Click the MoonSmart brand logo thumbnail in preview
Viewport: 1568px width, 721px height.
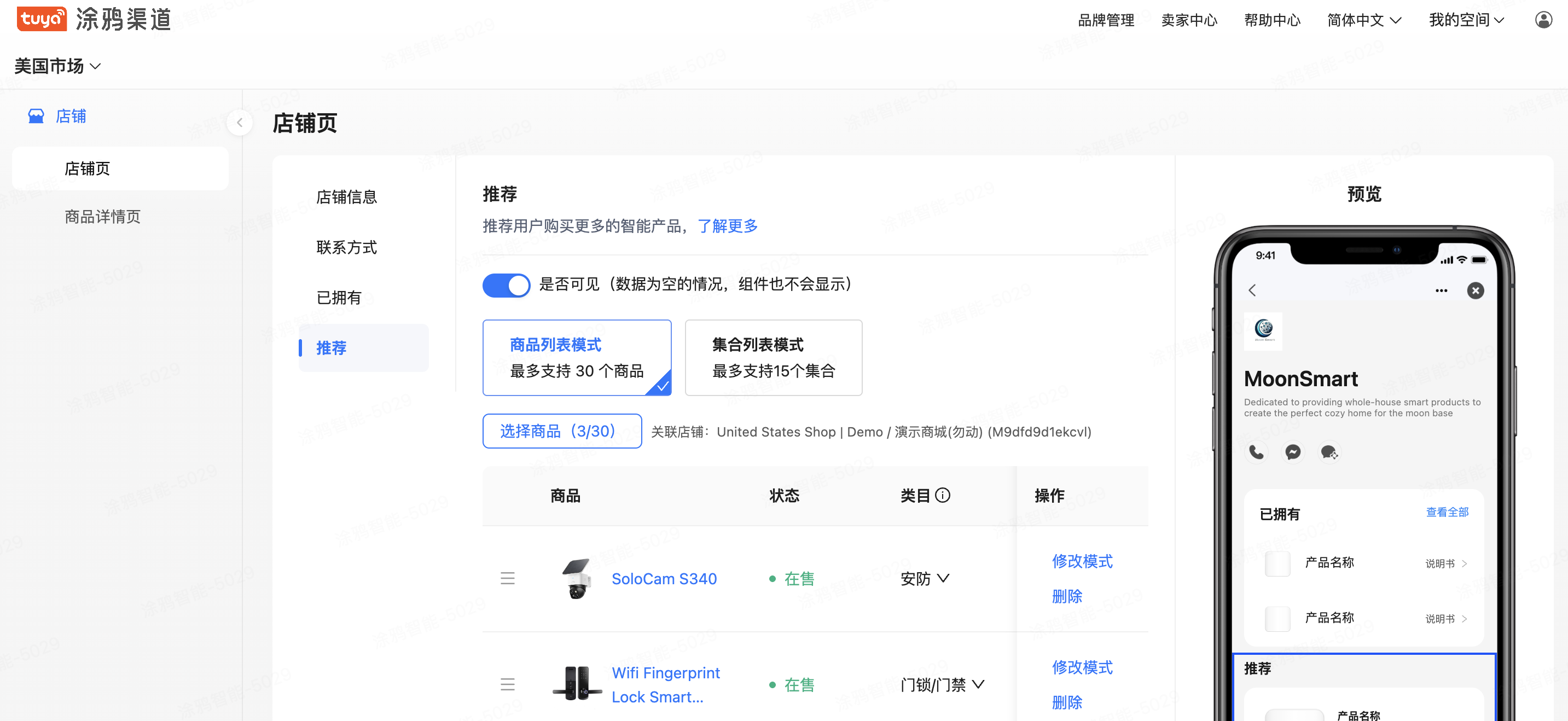click(1264, 332)
